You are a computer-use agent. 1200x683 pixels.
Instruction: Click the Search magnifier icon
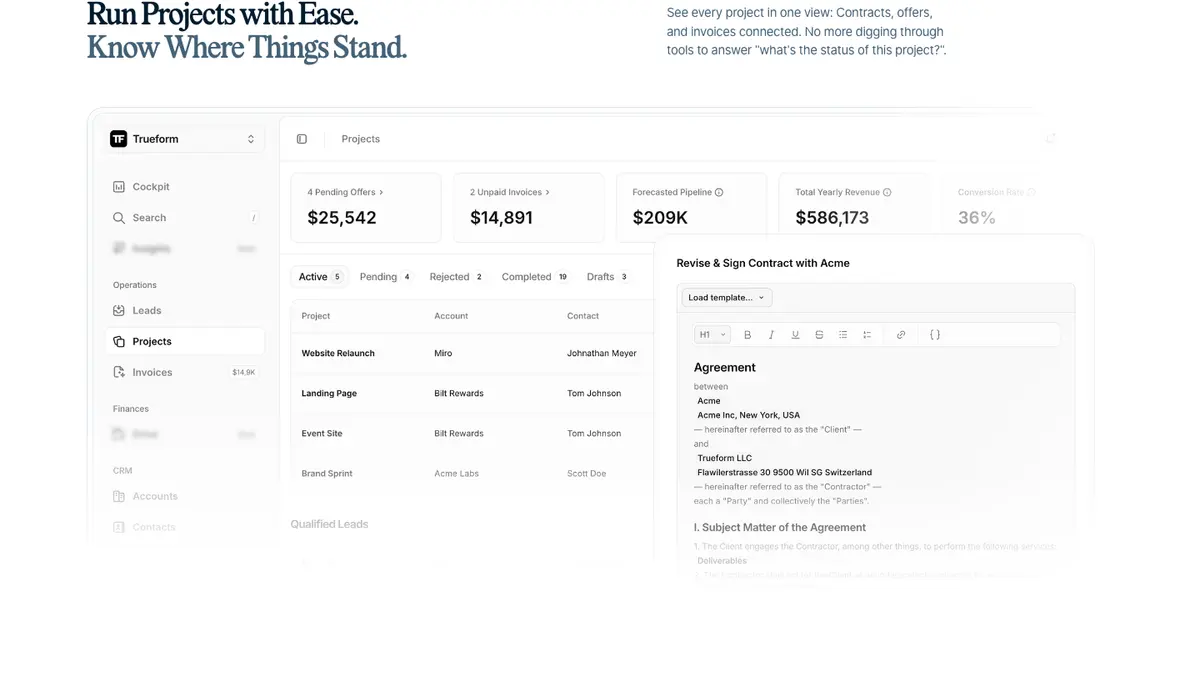coord(119,218)
